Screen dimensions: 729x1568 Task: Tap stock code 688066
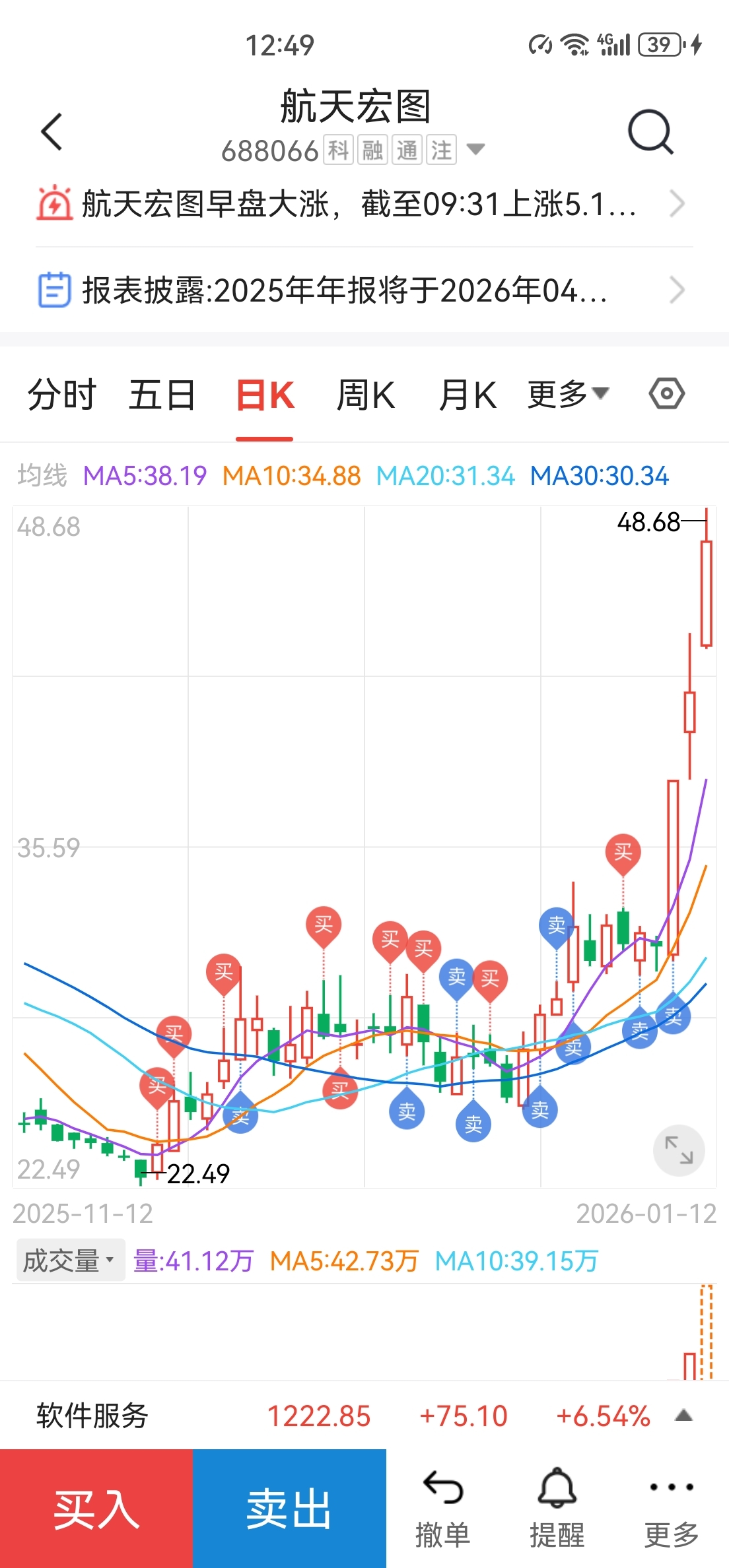click(x=270, y=150)
